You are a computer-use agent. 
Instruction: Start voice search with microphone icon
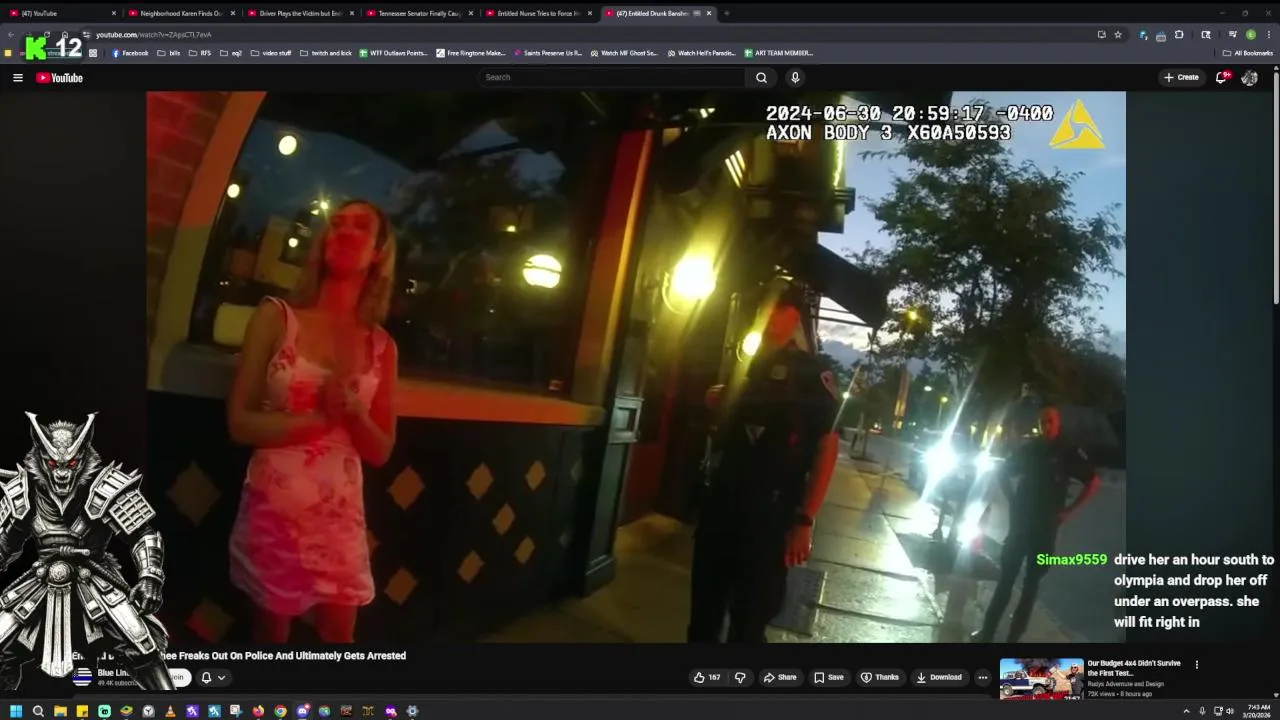(795, 77)
